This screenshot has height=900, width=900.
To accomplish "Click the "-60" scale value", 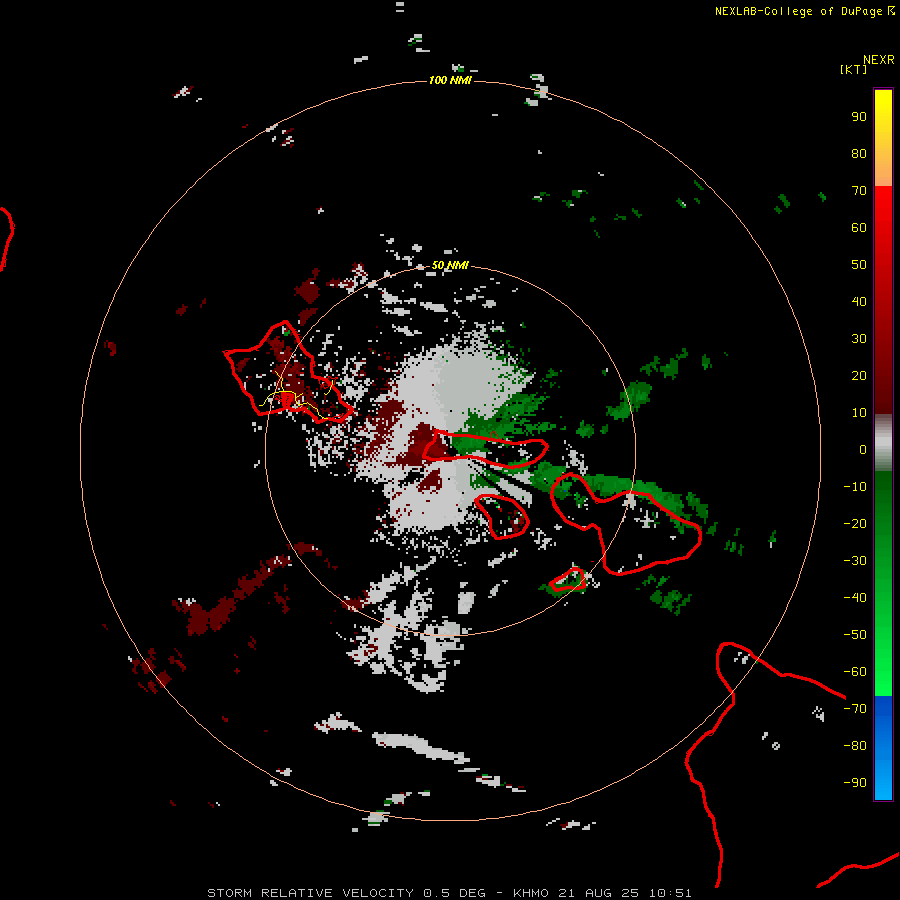I will (855, 672).
